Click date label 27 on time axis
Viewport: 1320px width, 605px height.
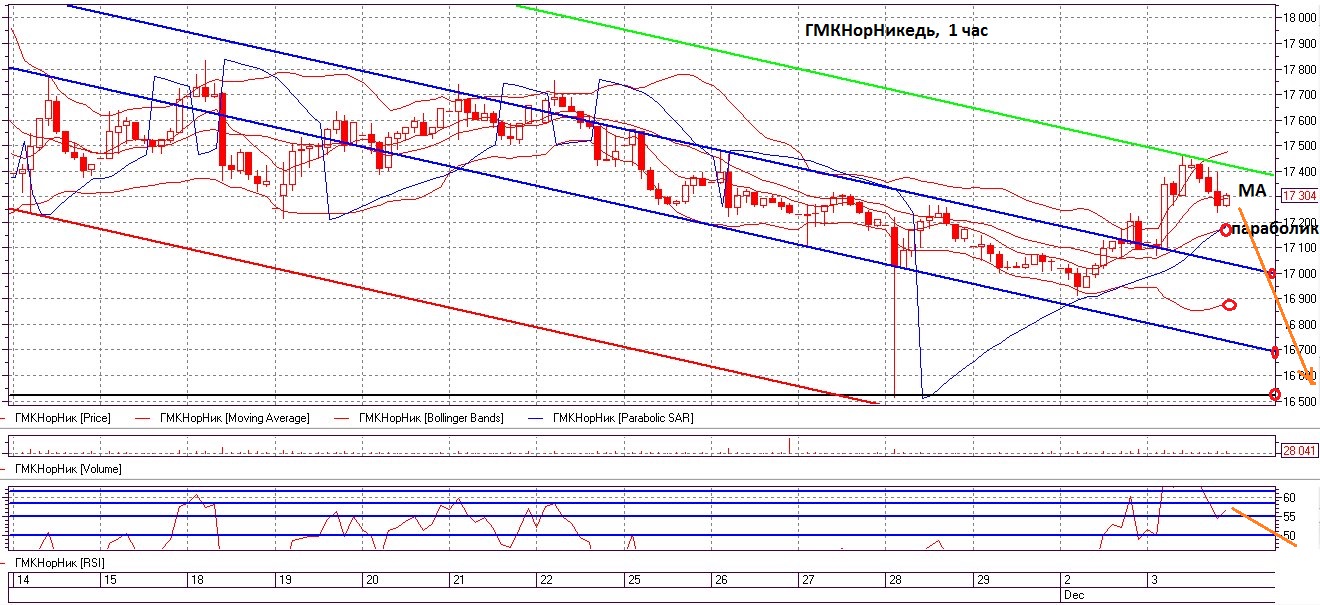807,580
